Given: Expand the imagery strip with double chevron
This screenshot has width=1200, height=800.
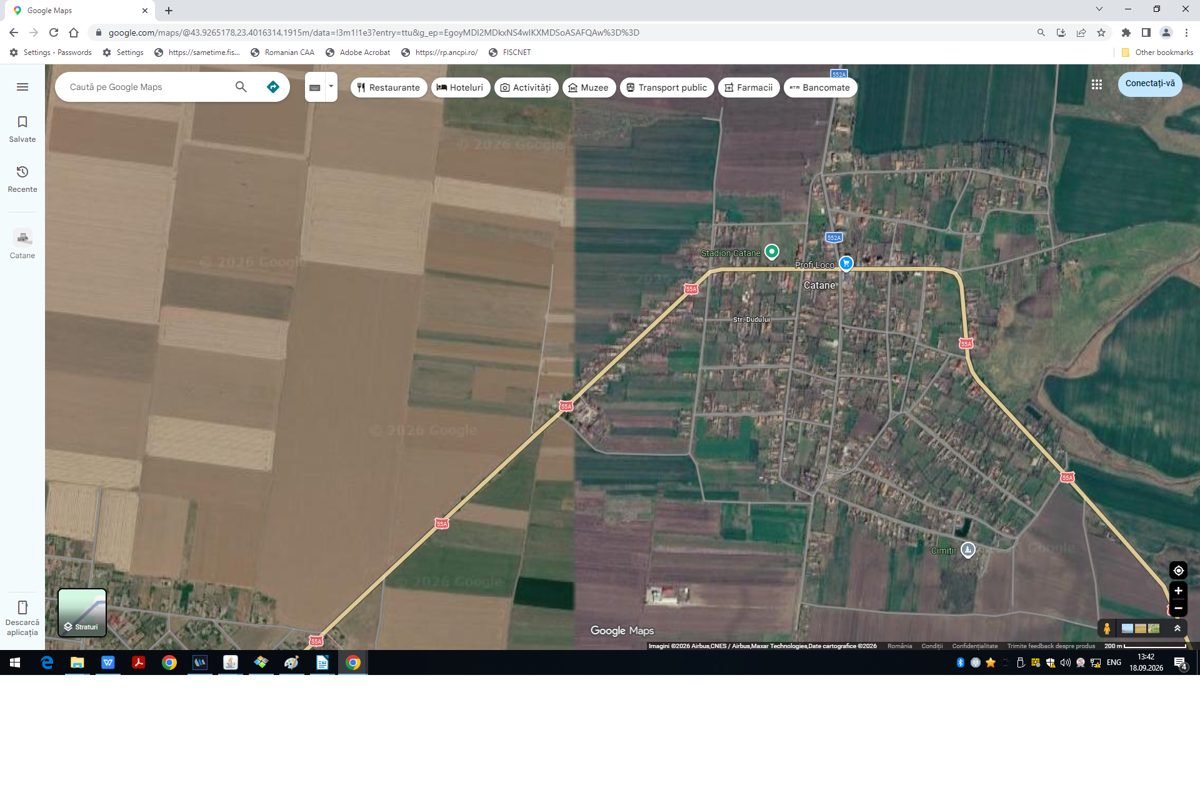Looking at the screenshot, I should (x=1177, y=628).
